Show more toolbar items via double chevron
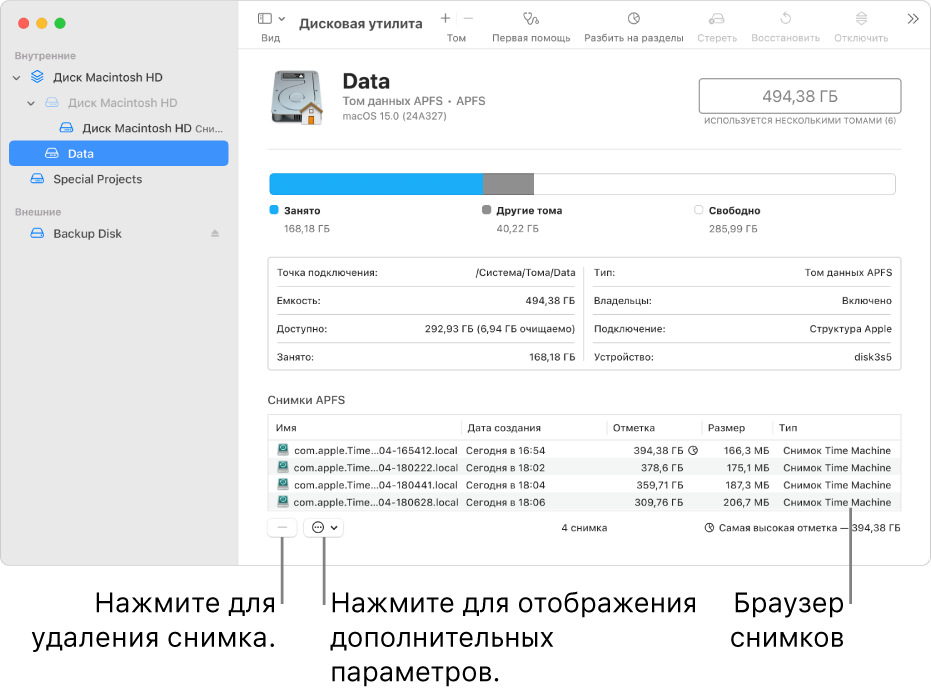931x694 pixels. click(913, 19)
